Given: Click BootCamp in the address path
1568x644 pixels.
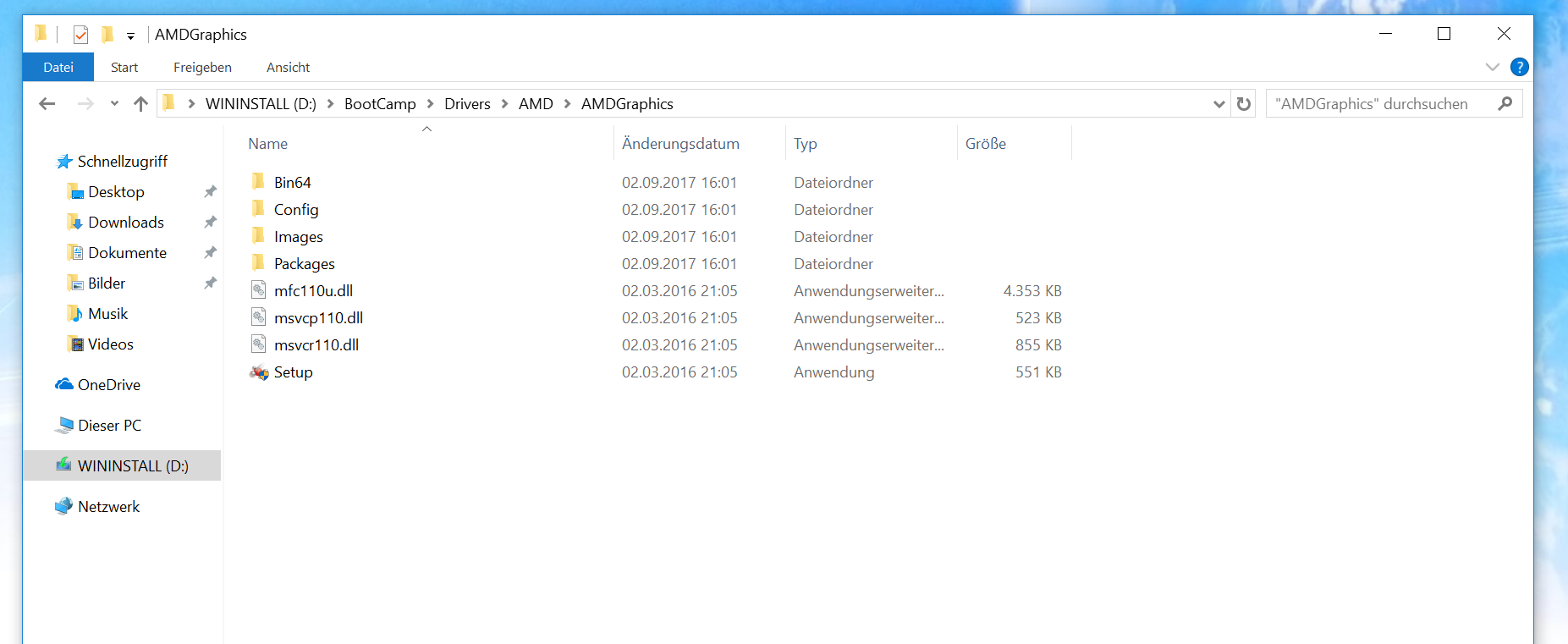Looking at the screenshot, I should point(380,103).
